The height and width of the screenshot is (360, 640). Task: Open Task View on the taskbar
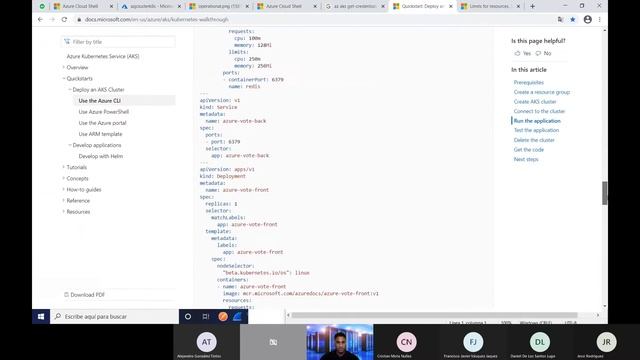click(x=205, y=316)
